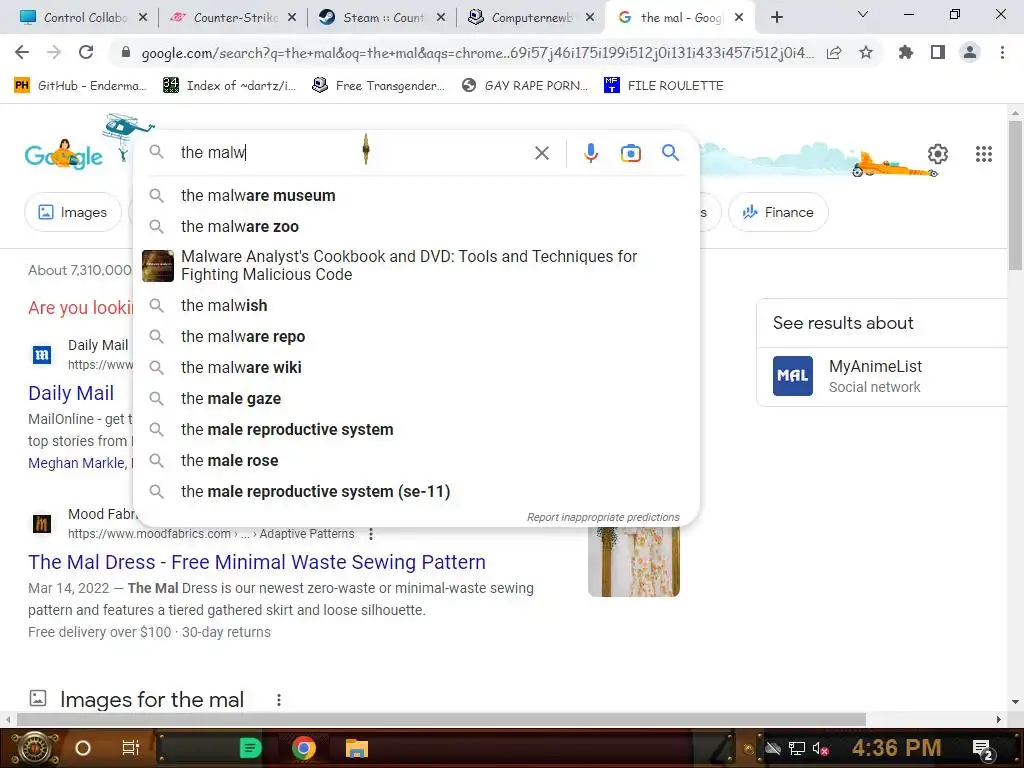The height and width of the screenshot is (768, 1024).
Task: Open the tab search chevron
Action: tap(863, 14)
